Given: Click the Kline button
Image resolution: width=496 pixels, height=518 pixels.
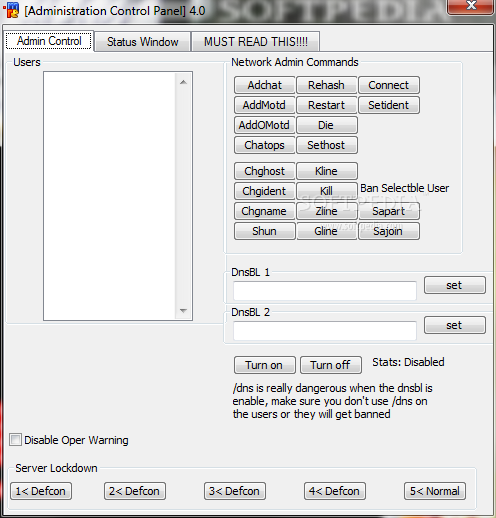Looking at the screenshot, I should [x=326, y=171].
